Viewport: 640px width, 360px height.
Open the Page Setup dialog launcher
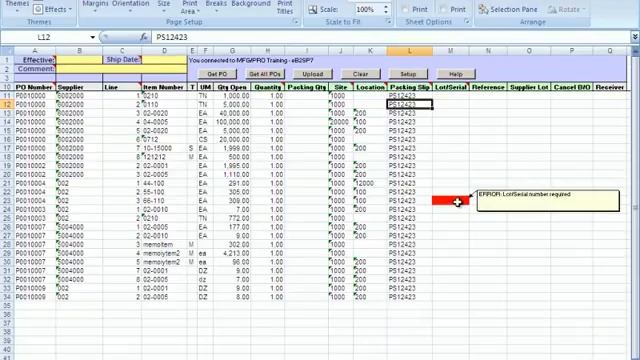click(296, 22)
